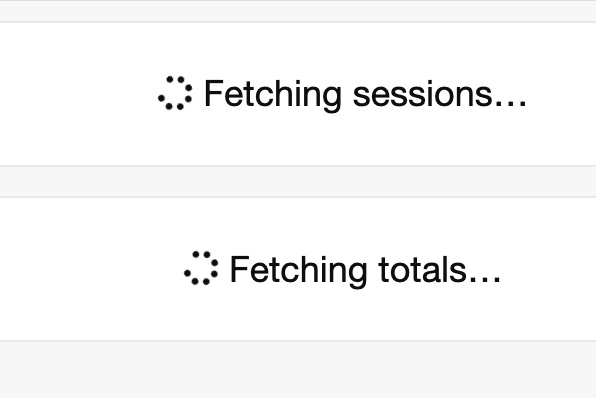This screenshot has width=596, height=398.
Task: Select the Fetching sessions… text
Action: [365, 94]
